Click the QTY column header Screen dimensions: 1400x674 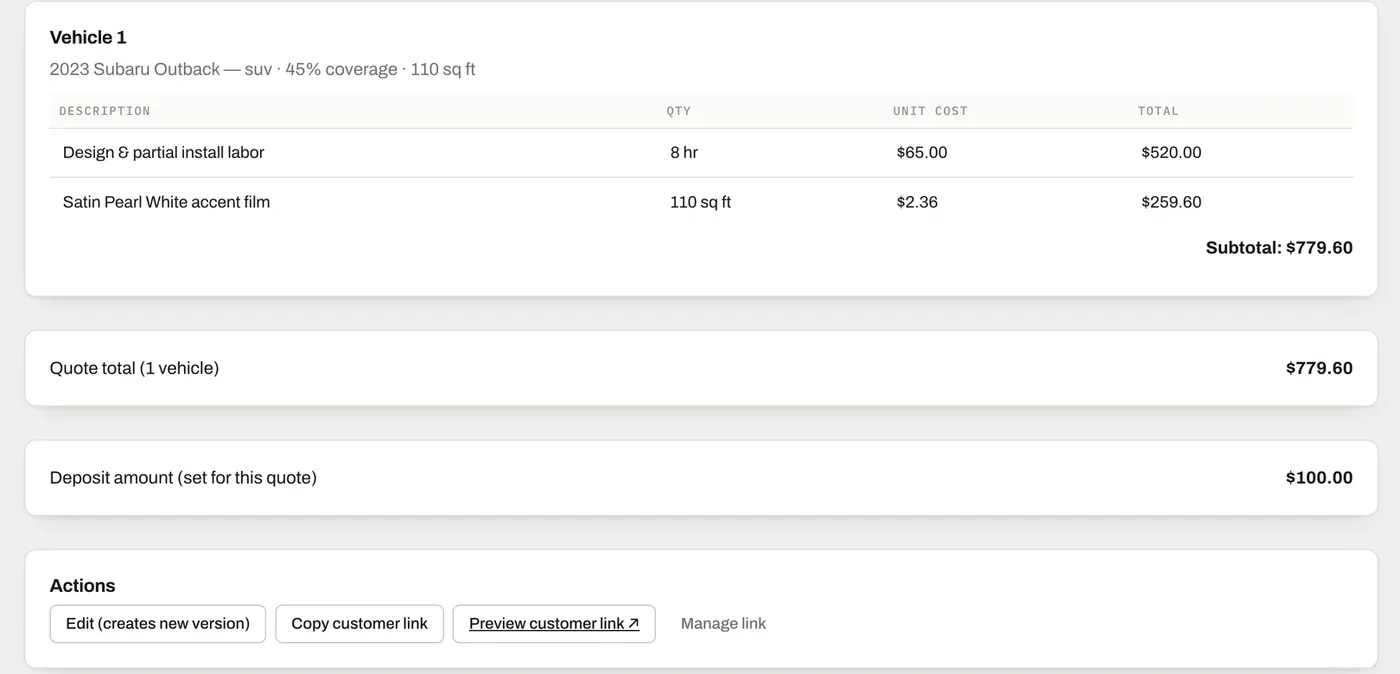coord(679,111)
